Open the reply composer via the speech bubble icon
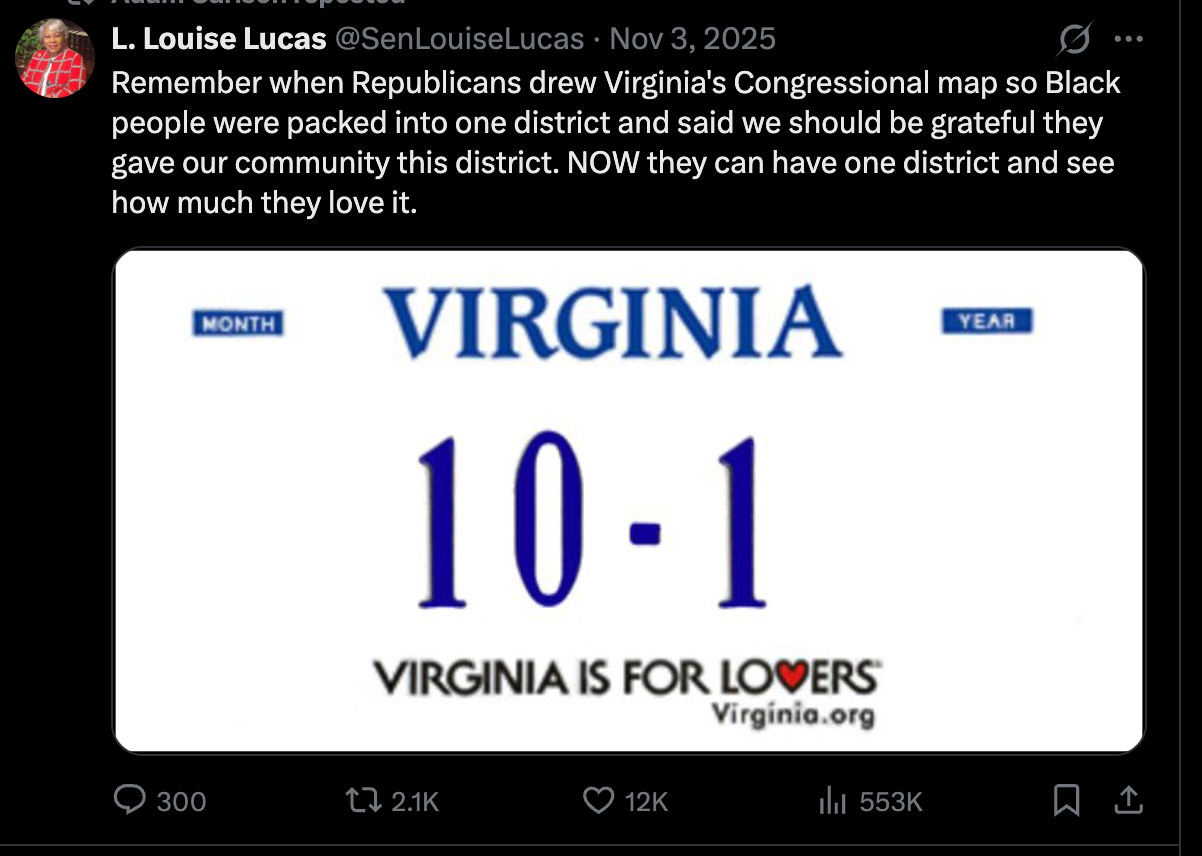Screen dimensions: 1202x856 tap(130, 800)
